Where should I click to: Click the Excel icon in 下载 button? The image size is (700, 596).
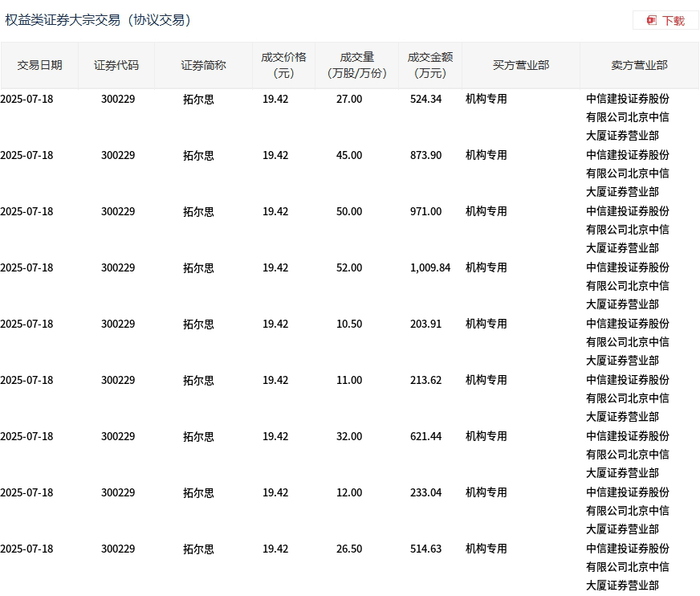coord(652,21)
